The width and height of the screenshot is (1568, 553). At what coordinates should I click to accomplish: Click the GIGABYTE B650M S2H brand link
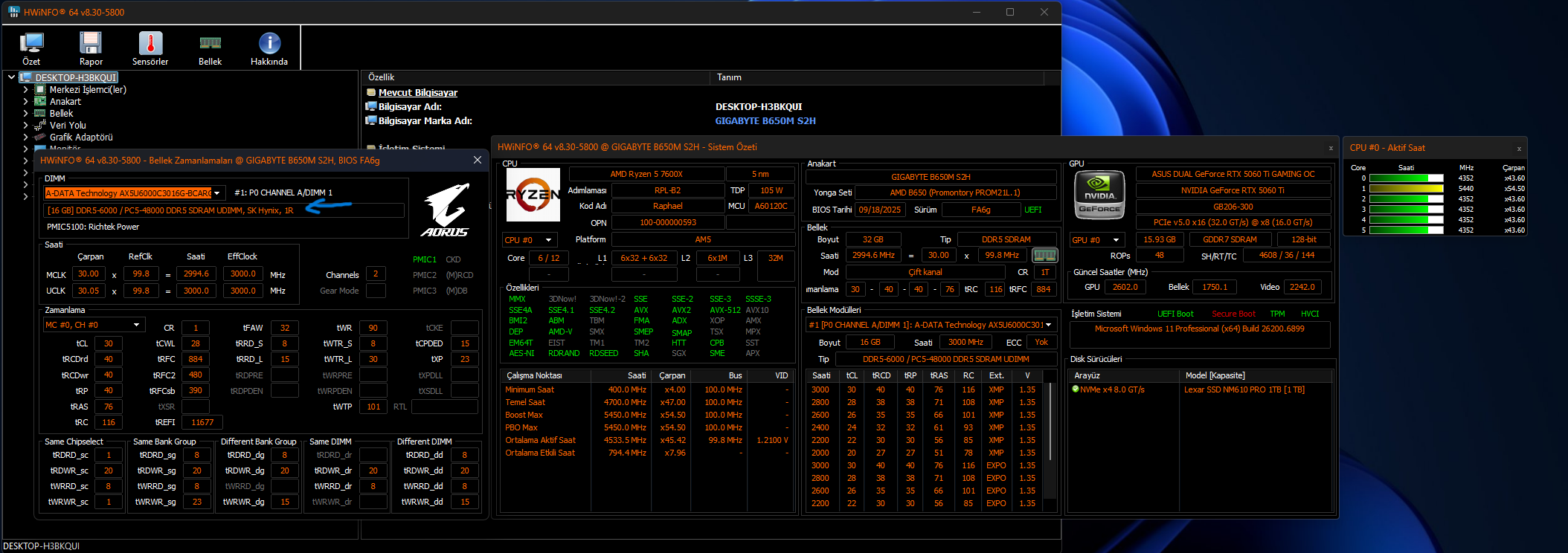click(765, 120)
